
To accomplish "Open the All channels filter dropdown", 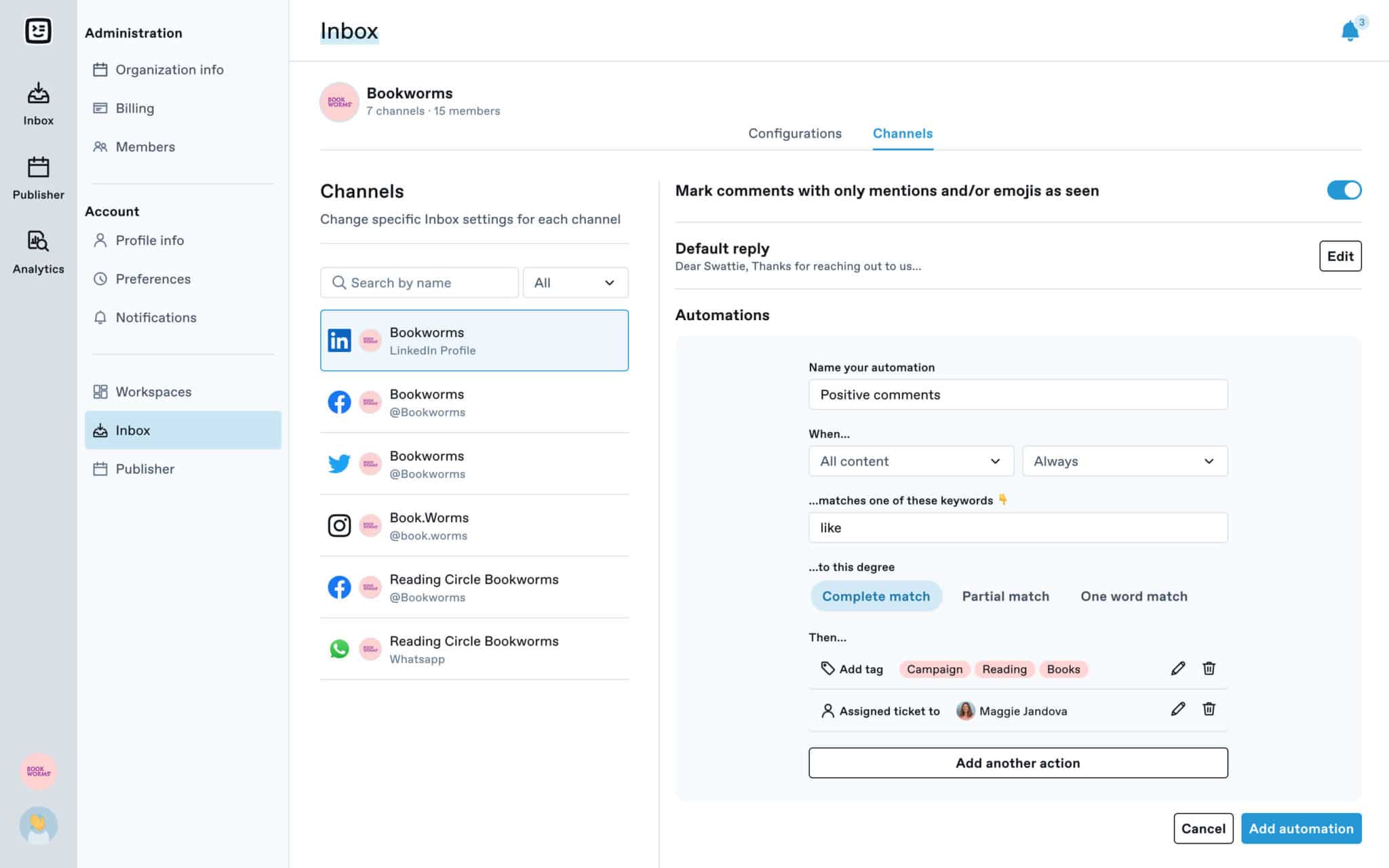I will coord(575,283).
